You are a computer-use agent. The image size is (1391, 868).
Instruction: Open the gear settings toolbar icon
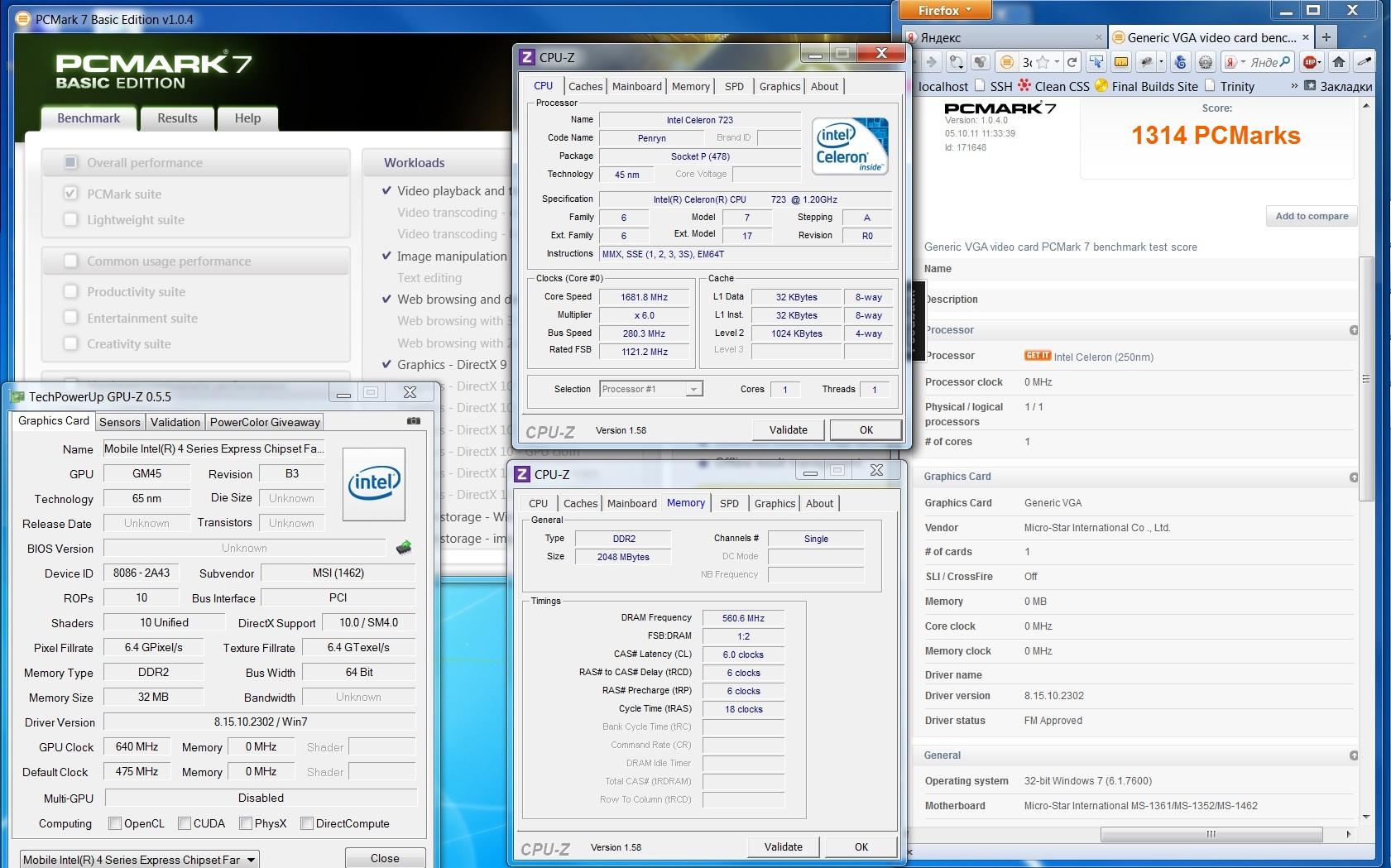(1206, 62)
